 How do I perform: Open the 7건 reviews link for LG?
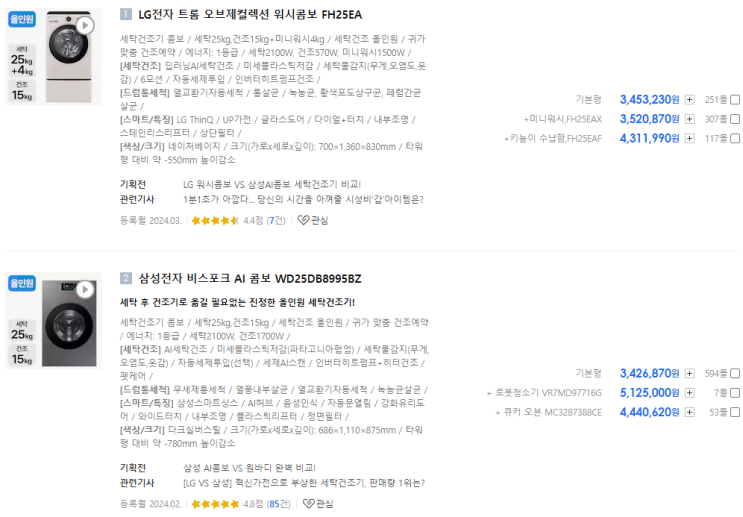[x=275, y=220]
